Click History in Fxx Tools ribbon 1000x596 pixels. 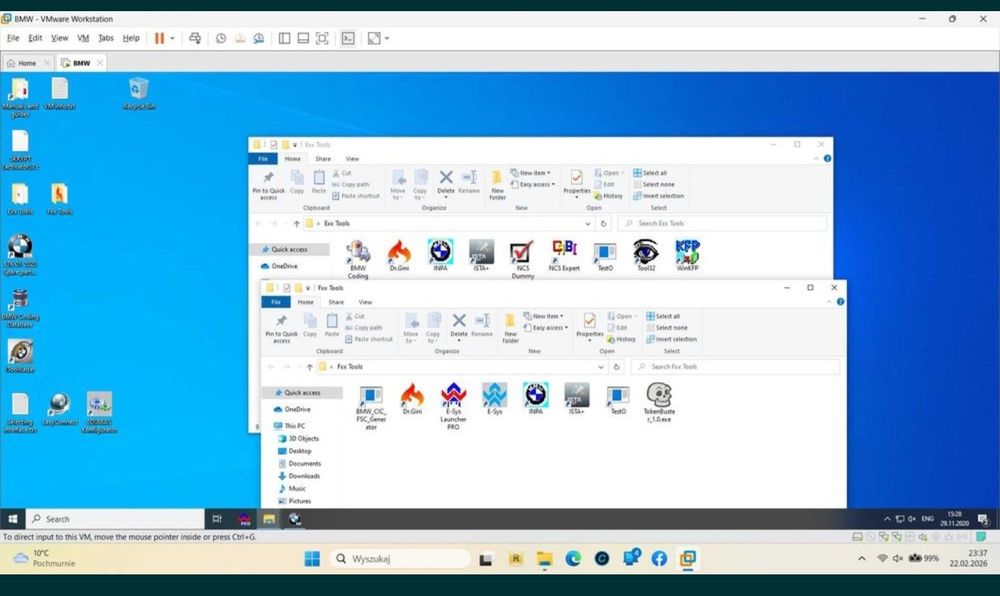pyautogui.click(x=621, y=339)
